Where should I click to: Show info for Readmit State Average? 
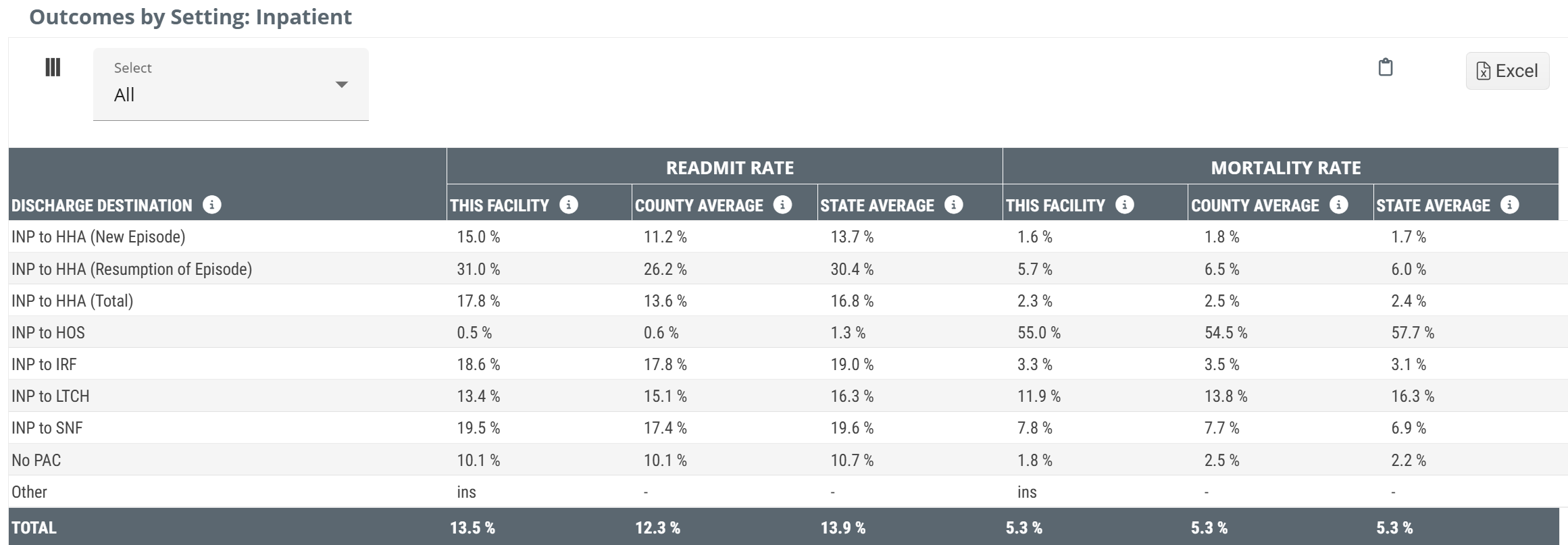(x=953, y=205)
